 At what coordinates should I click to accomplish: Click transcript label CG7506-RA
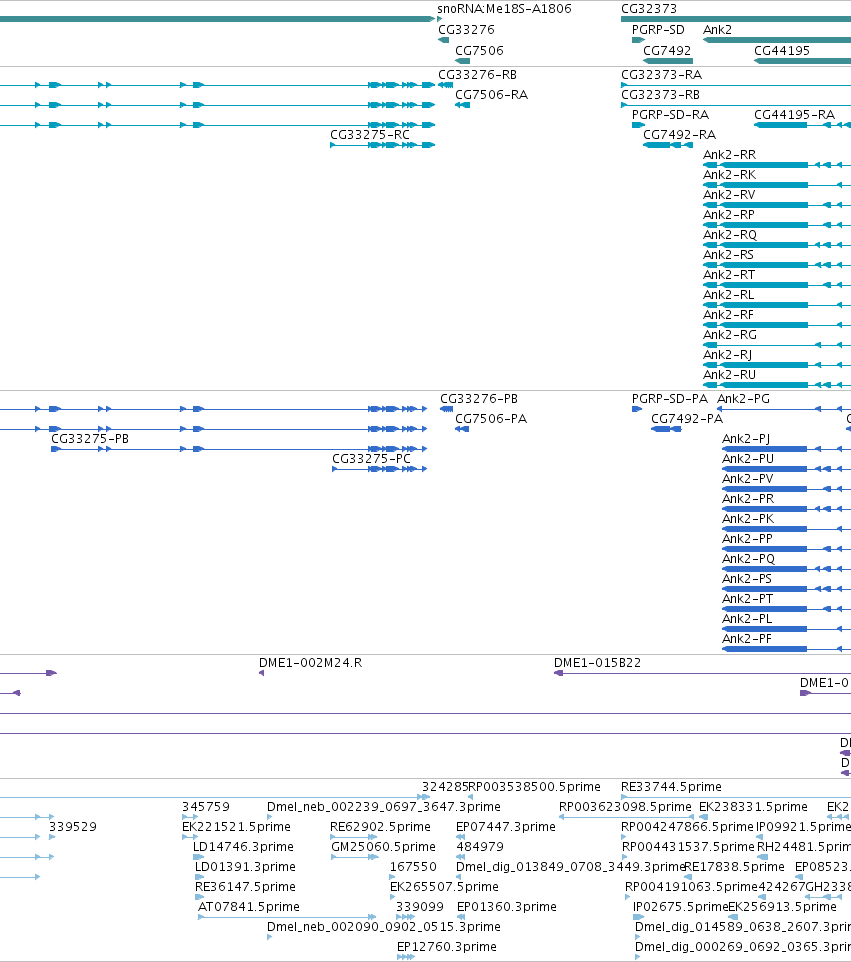[x=491, y=94]
